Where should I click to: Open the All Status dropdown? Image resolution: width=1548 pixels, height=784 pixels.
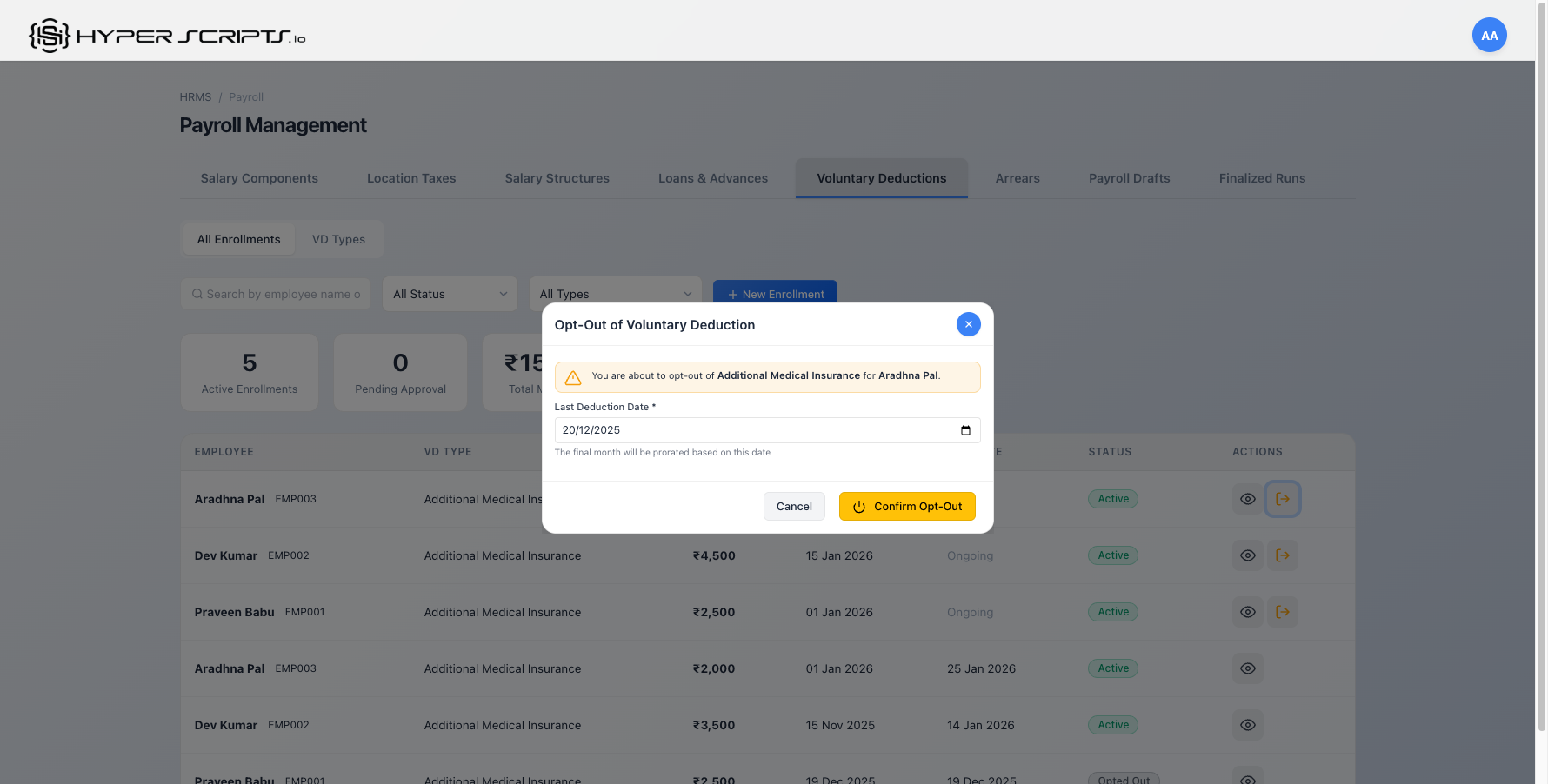pos(449,294)
